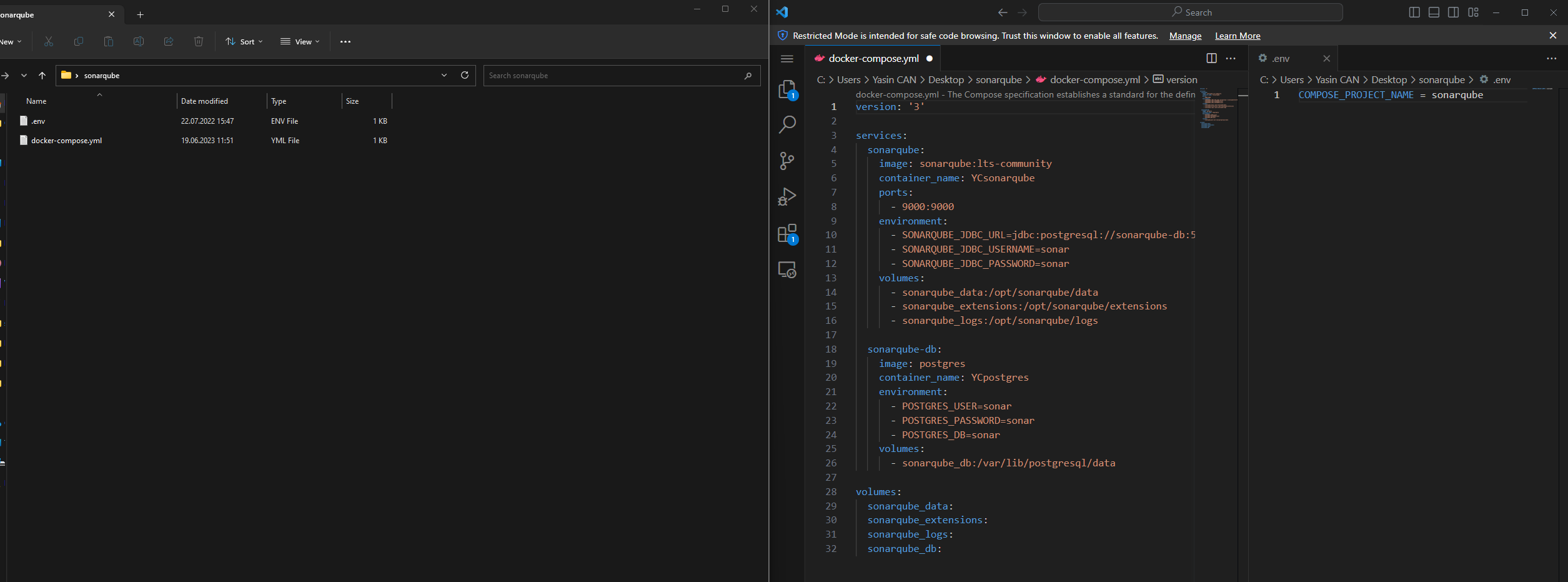This screenshot has width=1568, height=582.
Task: Click COMPOSE_PROJECT_NAME line in .env editor
Action: (1391, 95)
